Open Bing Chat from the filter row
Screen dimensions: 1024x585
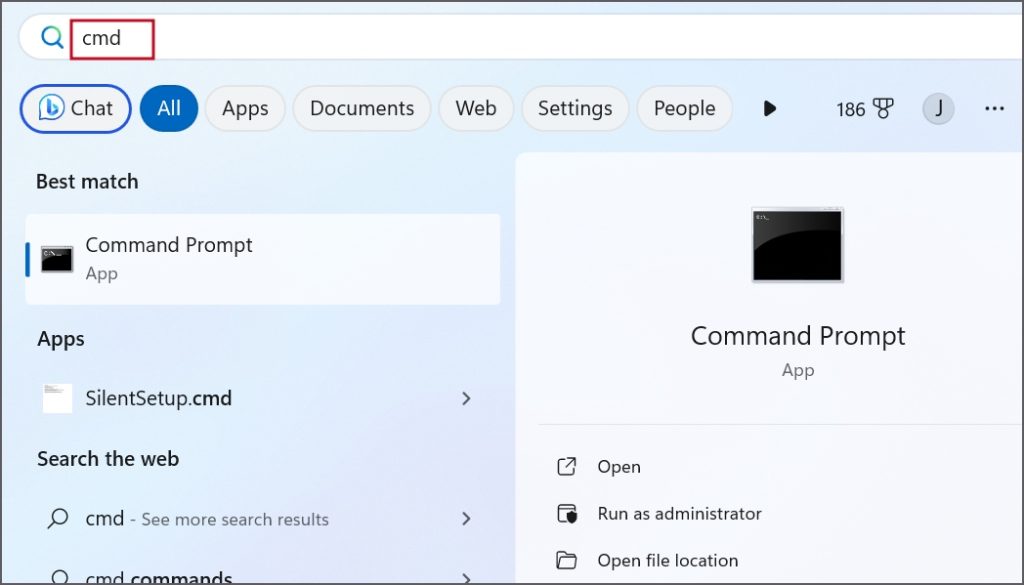(x=76, y=108)
